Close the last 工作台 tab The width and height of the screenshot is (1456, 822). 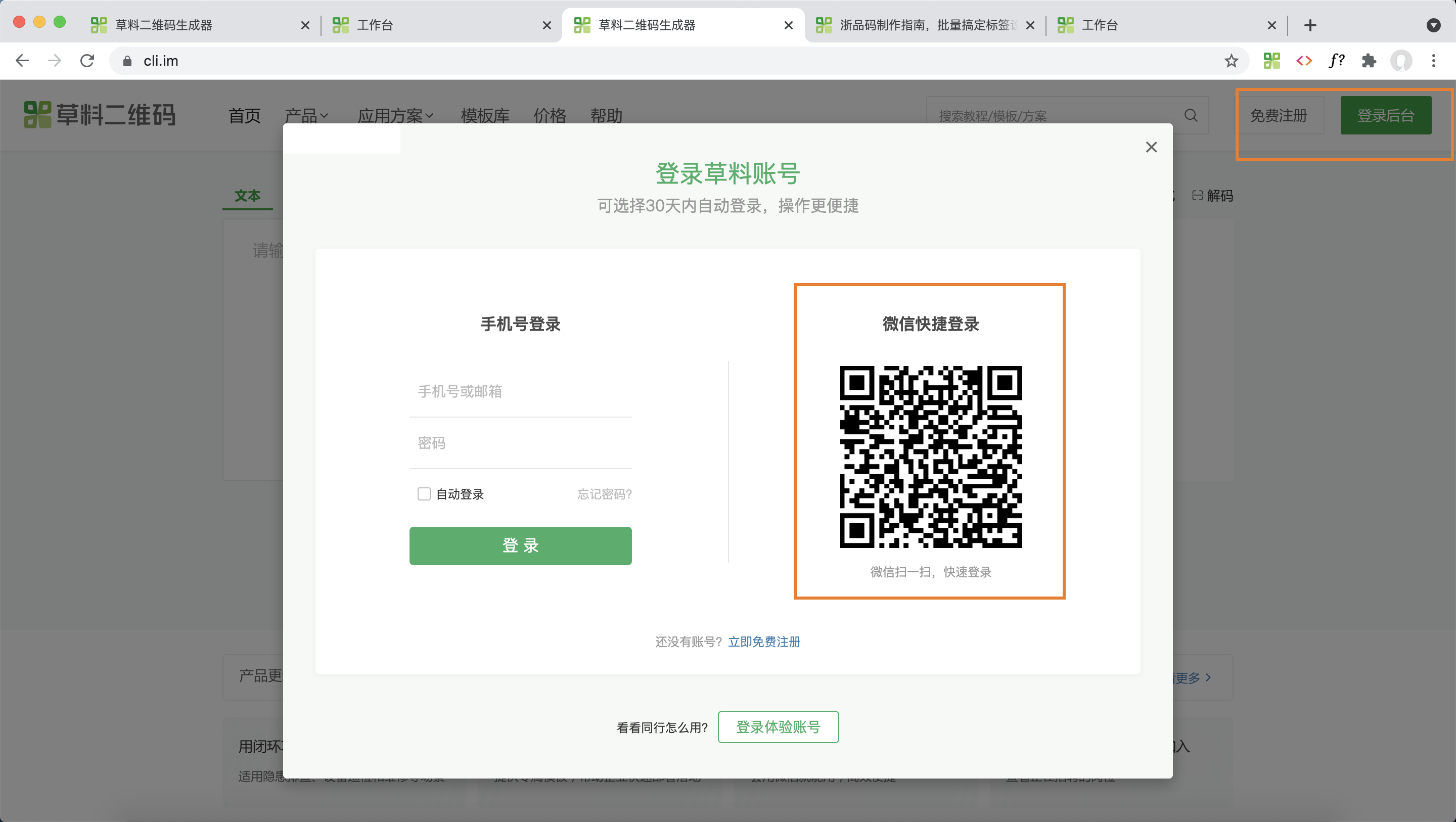tap(1272, 25)
